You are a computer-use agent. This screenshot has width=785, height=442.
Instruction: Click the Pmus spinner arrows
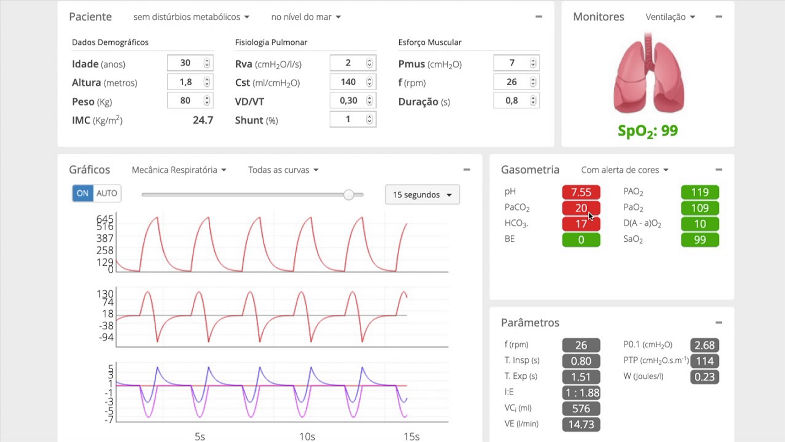(533, 63)
